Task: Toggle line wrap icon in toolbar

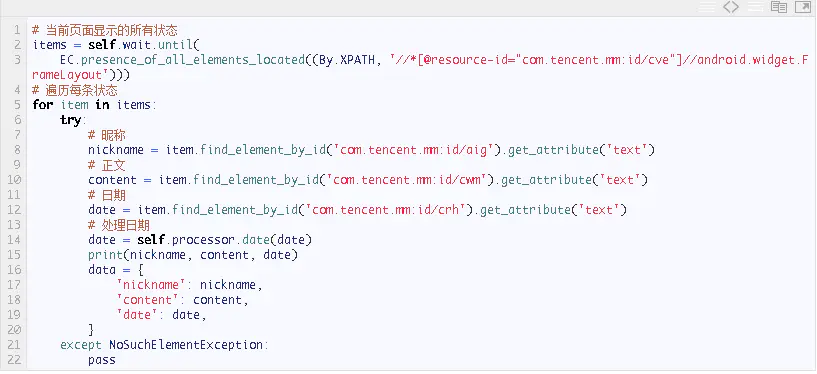Action: click(x=756, y=7)
